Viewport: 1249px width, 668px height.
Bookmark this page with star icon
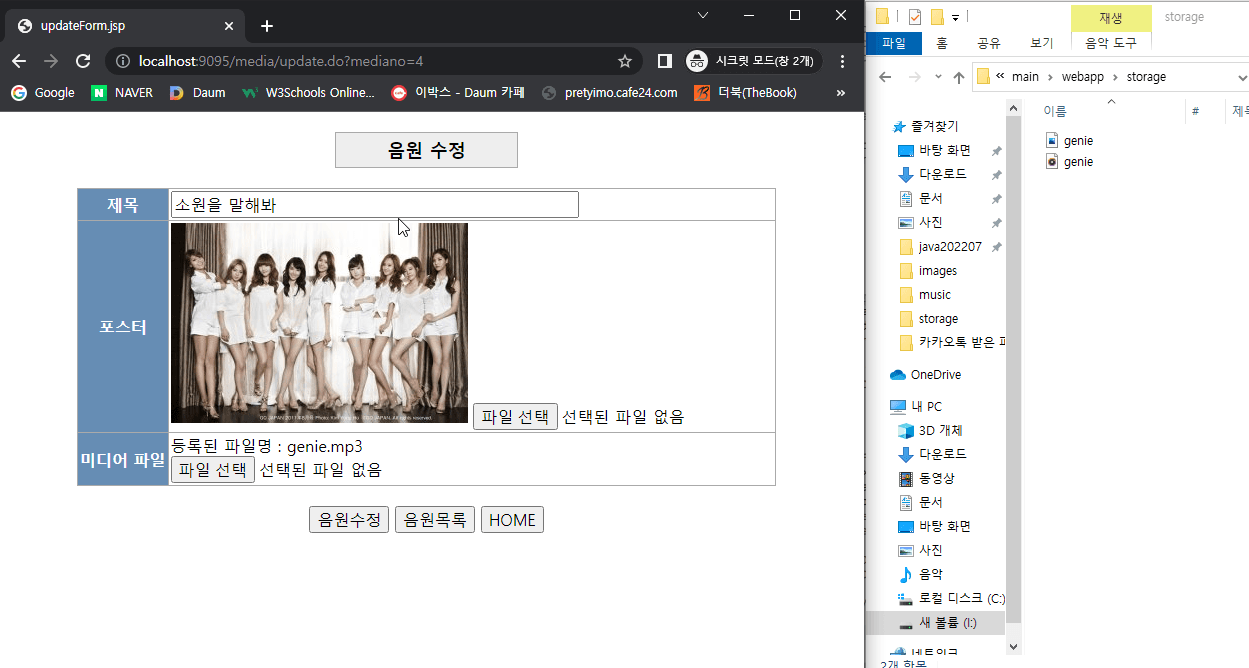(x=625, y=61)
